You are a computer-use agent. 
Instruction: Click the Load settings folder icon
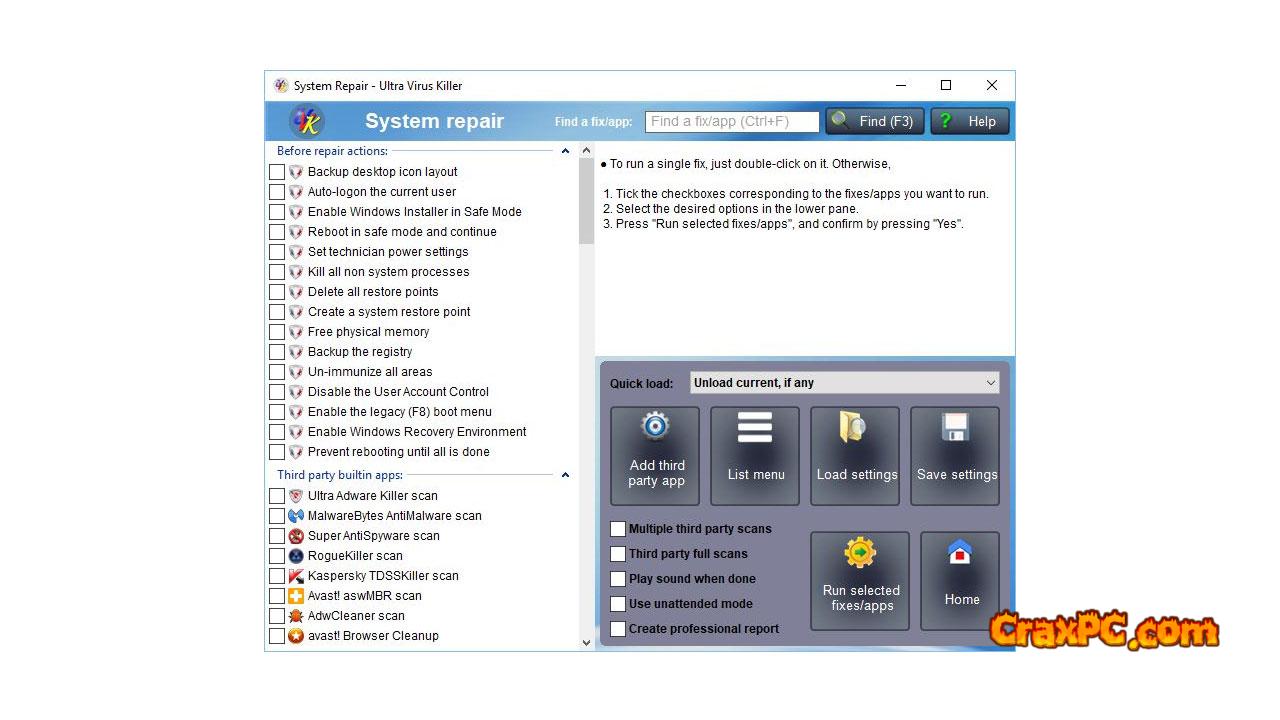click(x=854, y=428)
